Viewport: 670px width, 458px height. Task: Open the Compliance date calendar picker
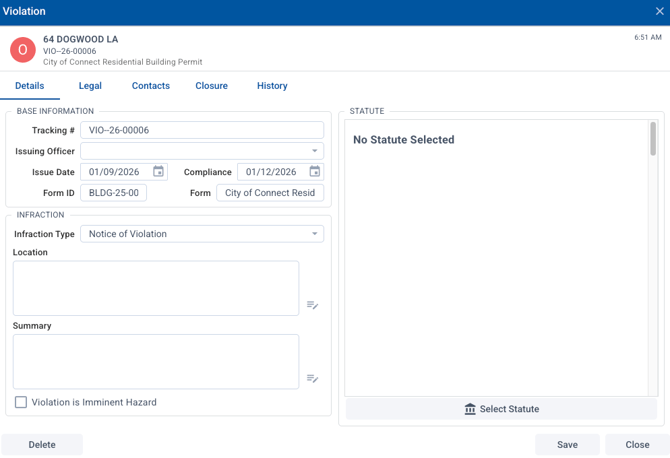[x=314, y=172]
